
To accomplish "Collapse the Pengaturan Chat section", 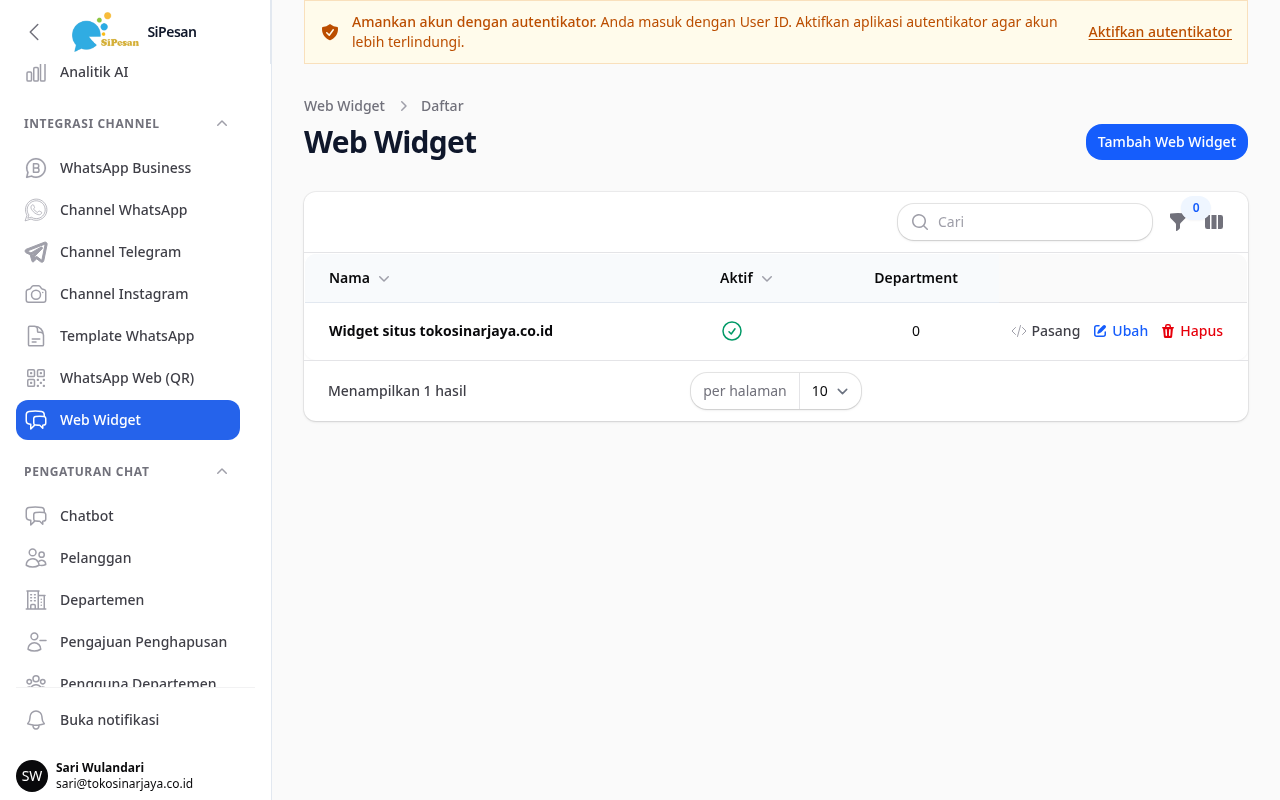I will (x=222, y=471).
